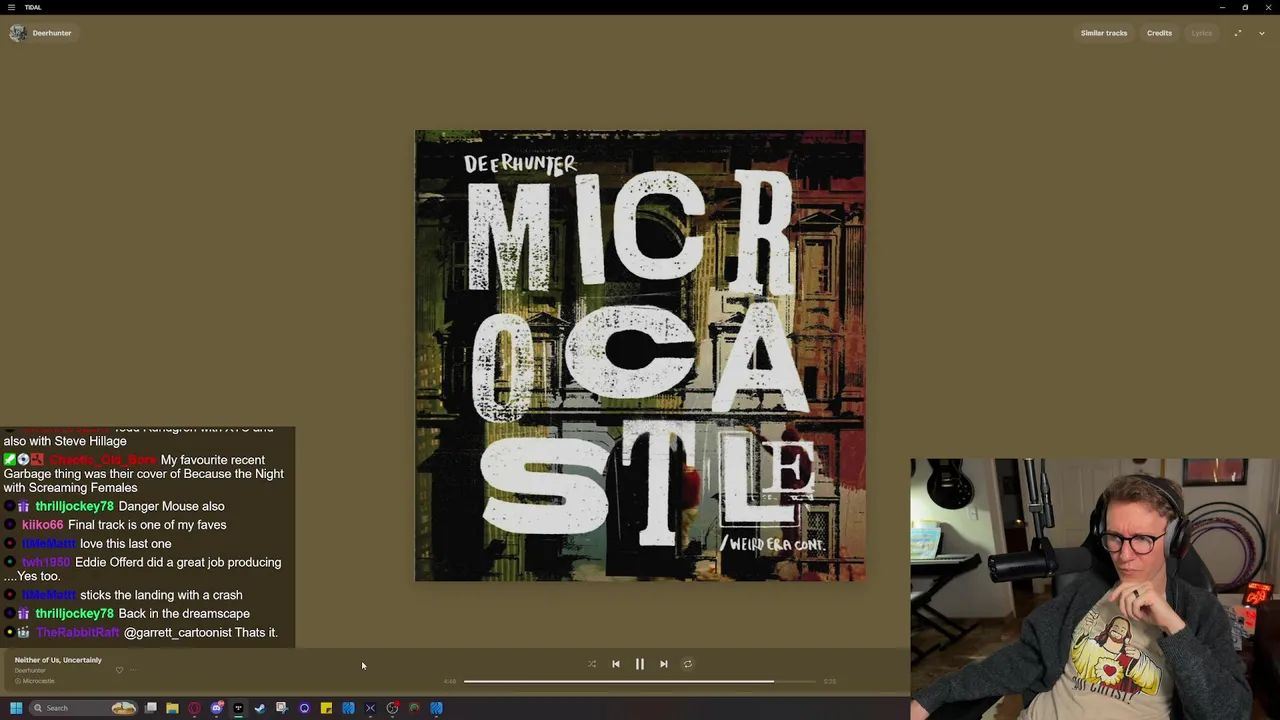
Task: Collapse the now playing view
Action: coord(1262,33)
